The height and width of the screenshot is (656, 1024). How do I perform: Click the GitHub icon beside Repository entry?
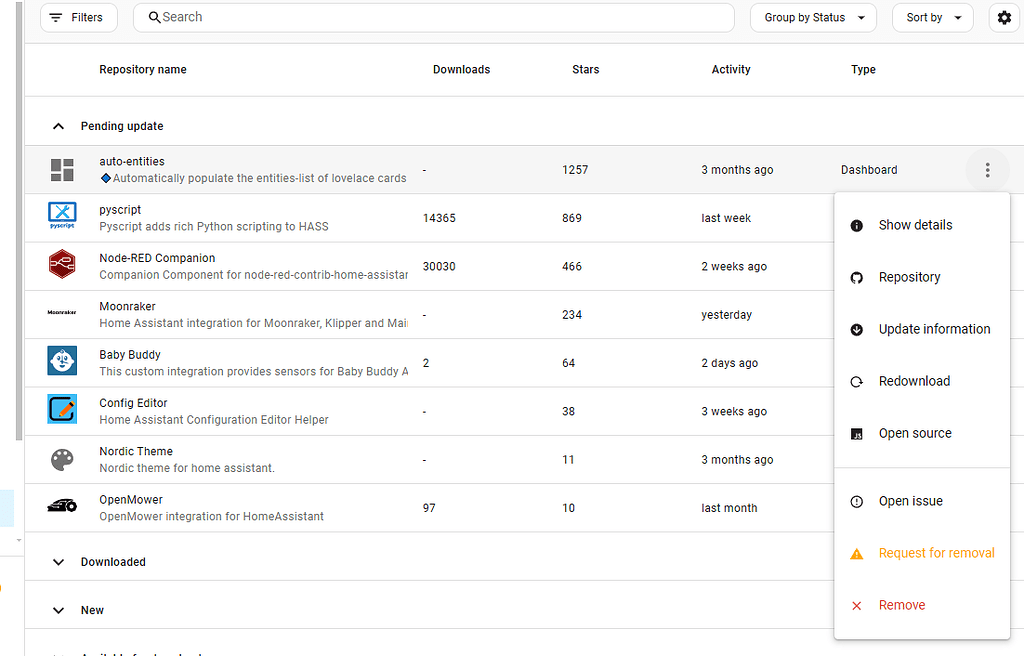pyautogui.click(x=856, y=277)
